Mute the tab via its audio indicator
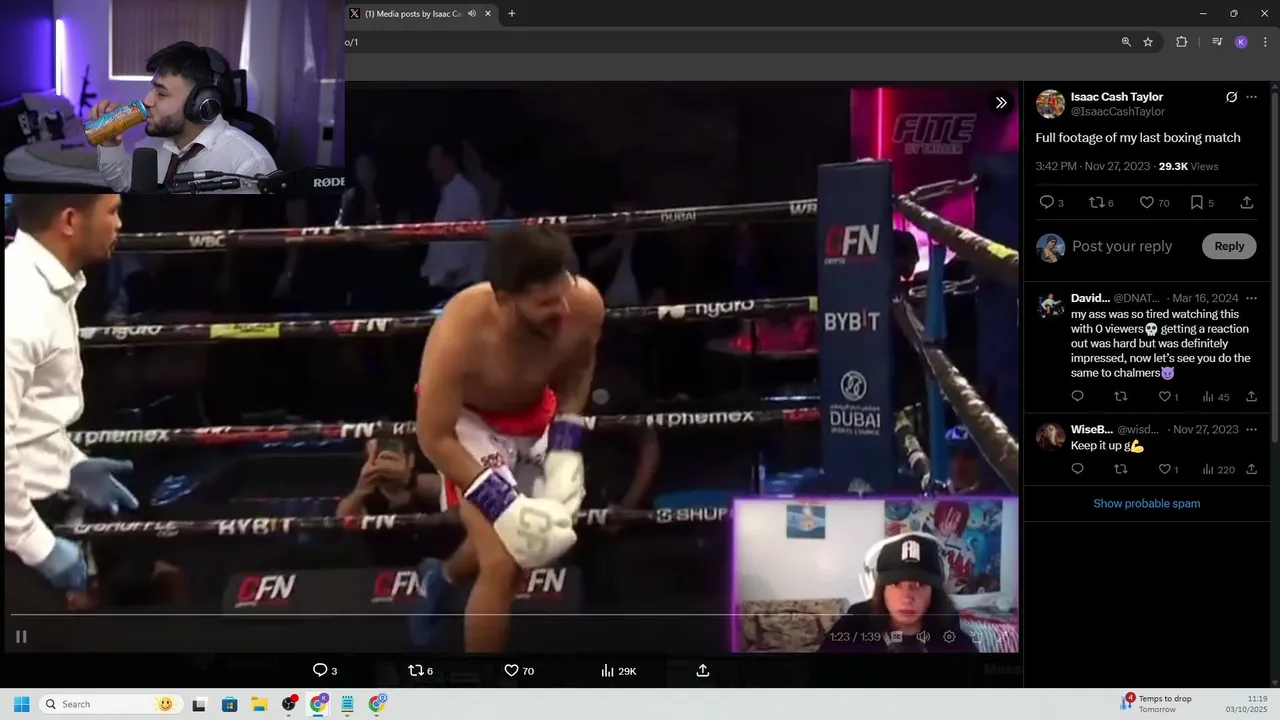Viewport: 1280px width, 720px height. 472,14
